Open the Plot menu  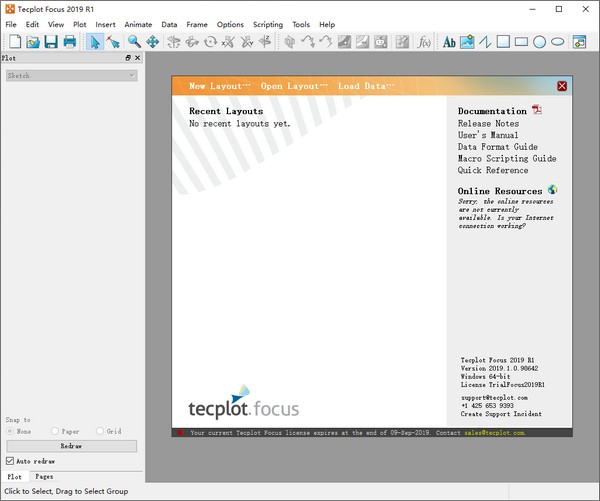[80, 24]
